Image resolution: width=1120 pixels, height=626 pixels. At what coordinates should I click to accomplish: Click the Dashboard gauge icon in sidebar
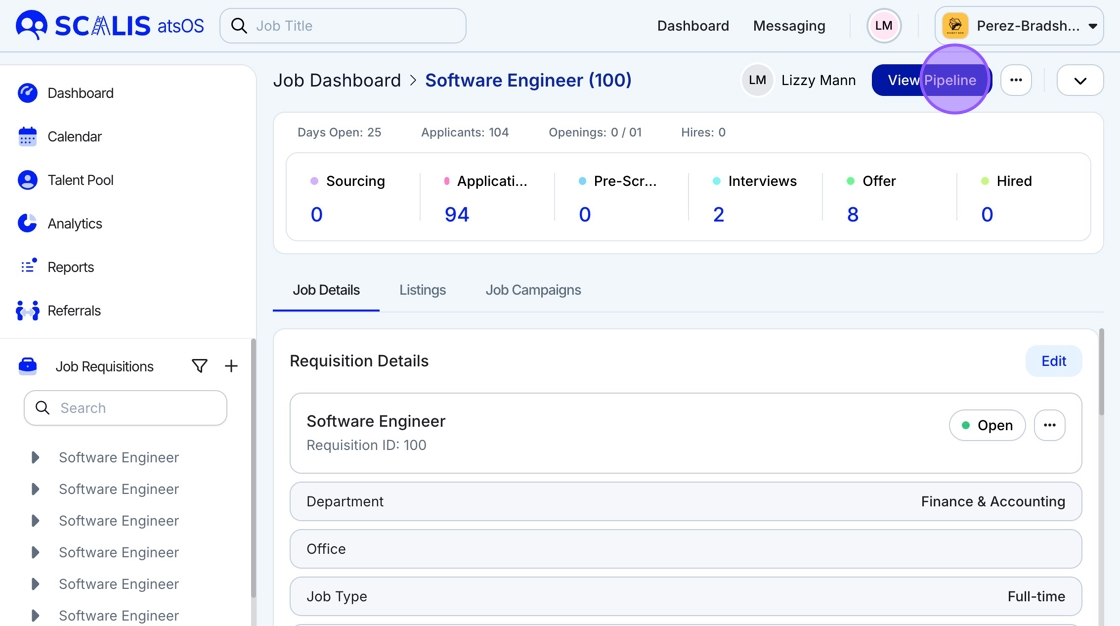coord(27,93)
